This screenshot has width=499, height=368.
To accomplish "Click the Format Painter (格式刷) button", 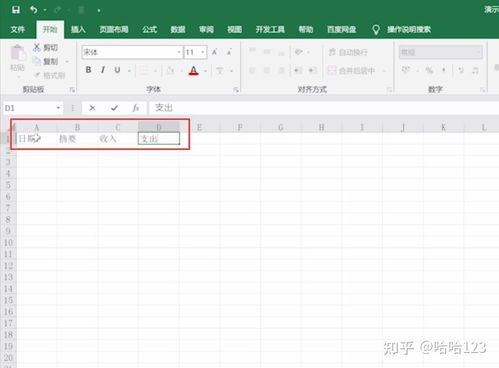I will [x=50, y=75].
